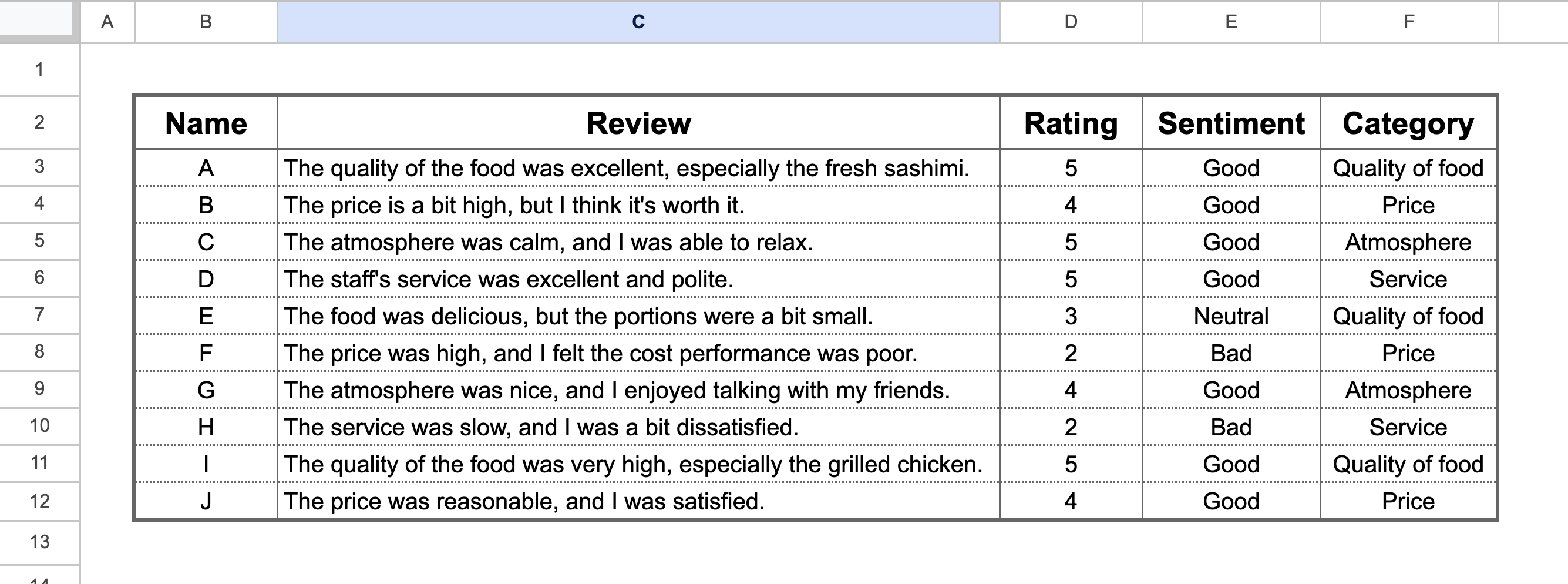Click the rating 2 cell for reviewer H
This screenshot has height=584, width=1568.
point(1071,427)
